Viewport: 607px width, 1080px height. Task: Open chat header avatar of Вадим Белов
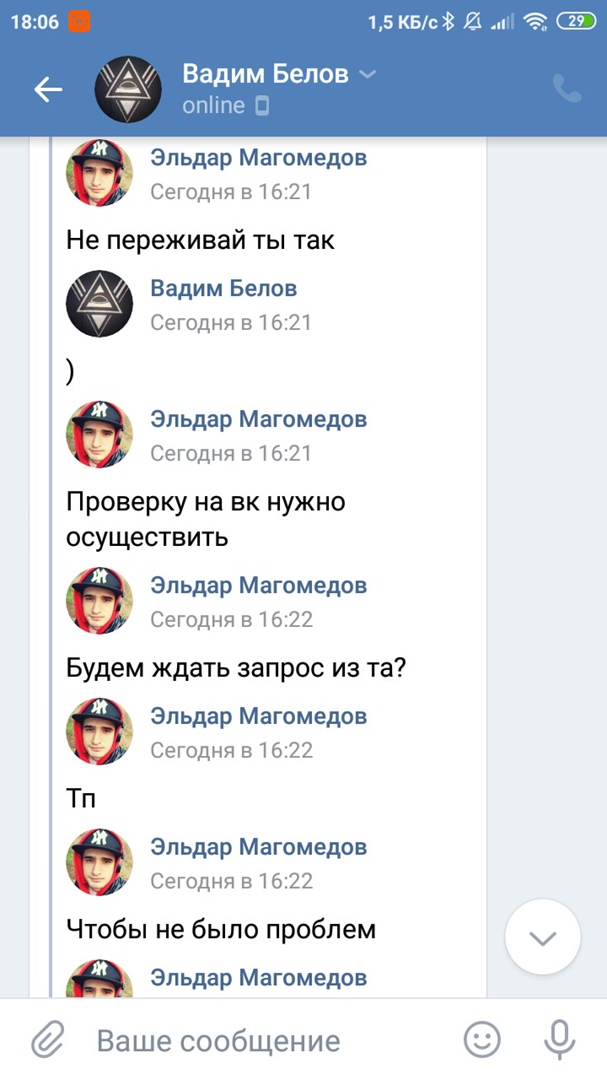click(128, 90)
